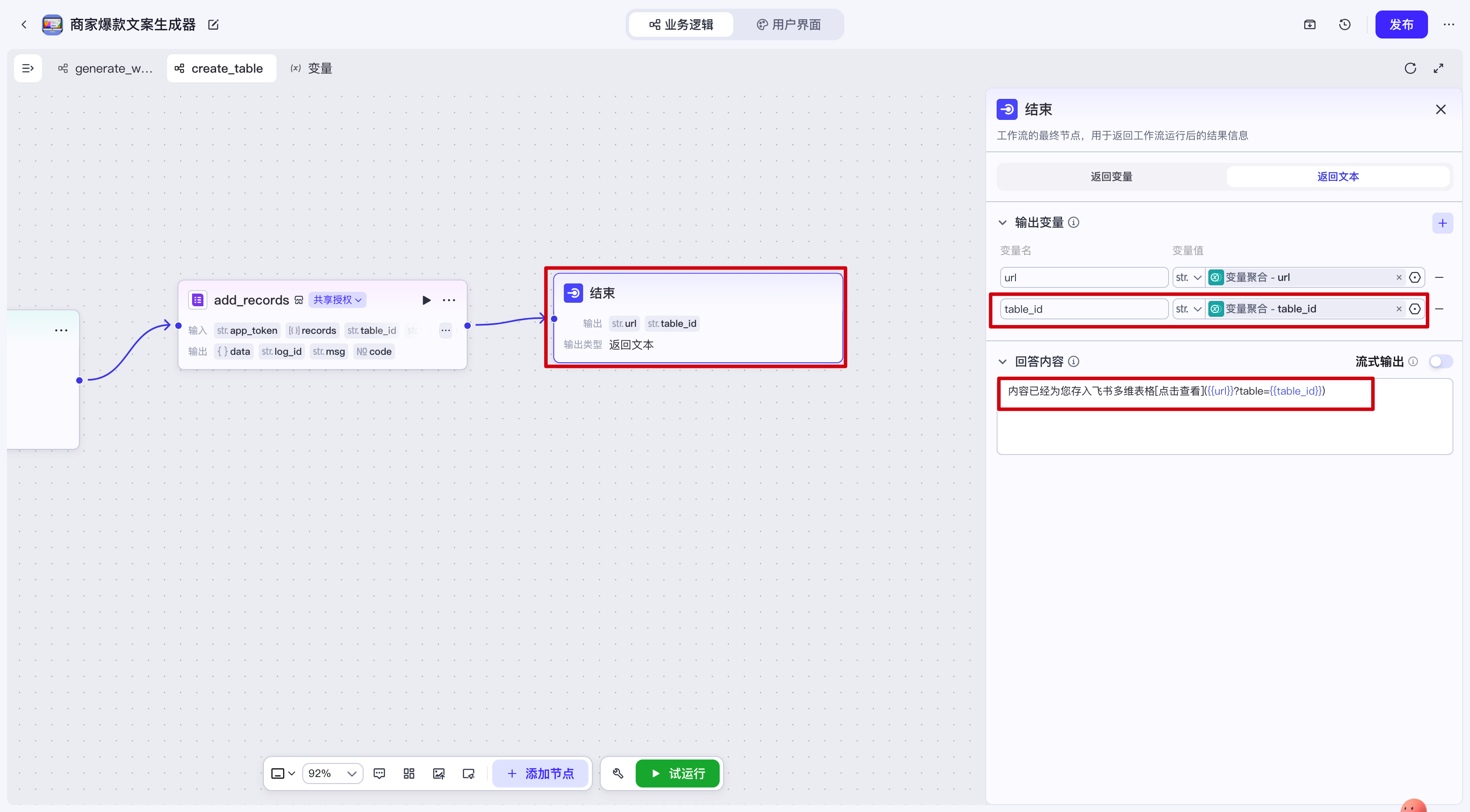
Task: Run the add_records node play button
Action: tap(426, 300)
